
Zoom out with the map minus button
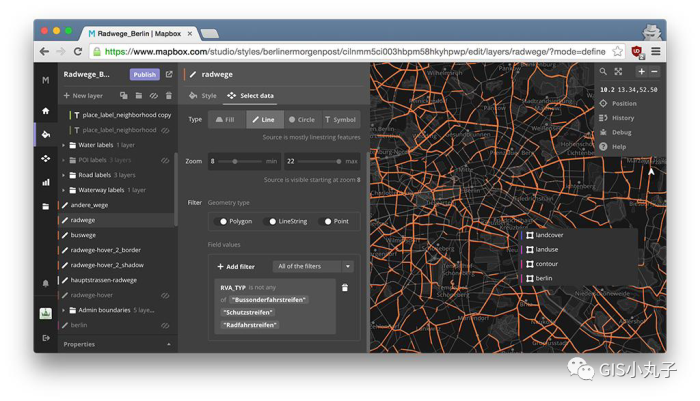click(655, 72)
